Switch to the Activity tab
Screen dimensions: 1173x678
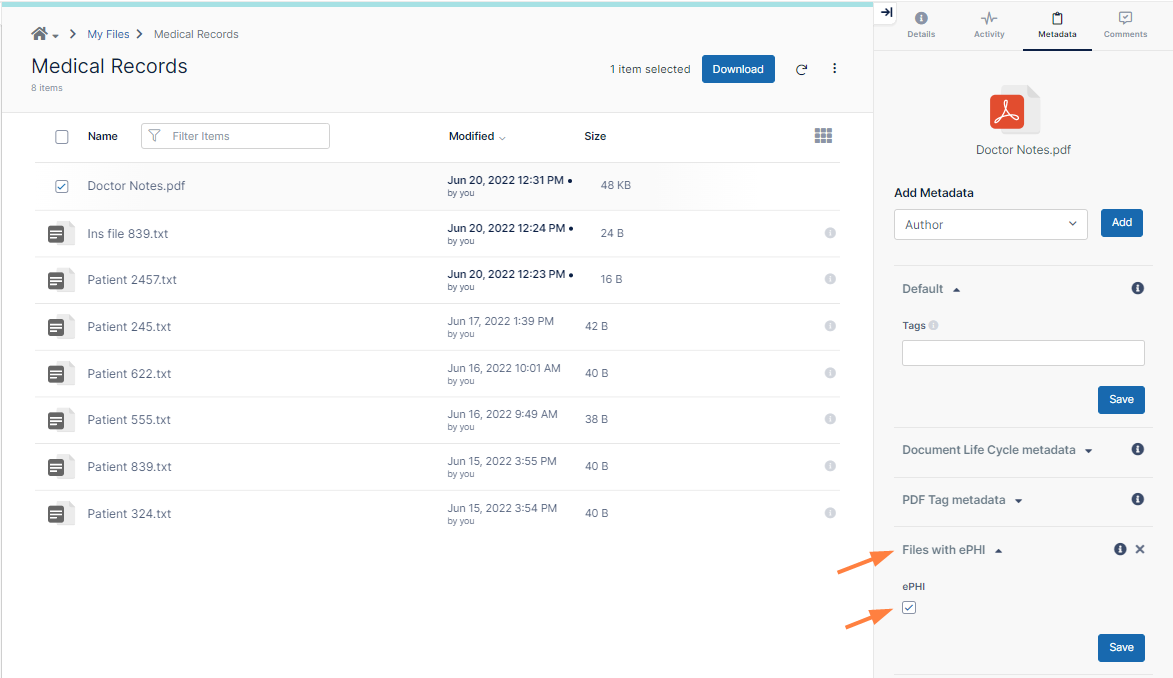tap(988, 25)
